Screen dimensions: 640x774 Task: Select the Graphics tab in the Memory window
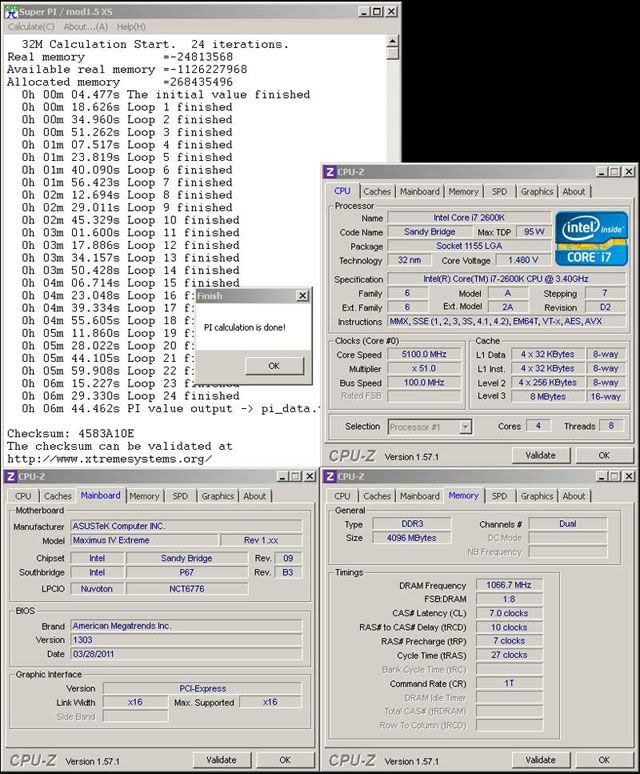pos(537,496)
